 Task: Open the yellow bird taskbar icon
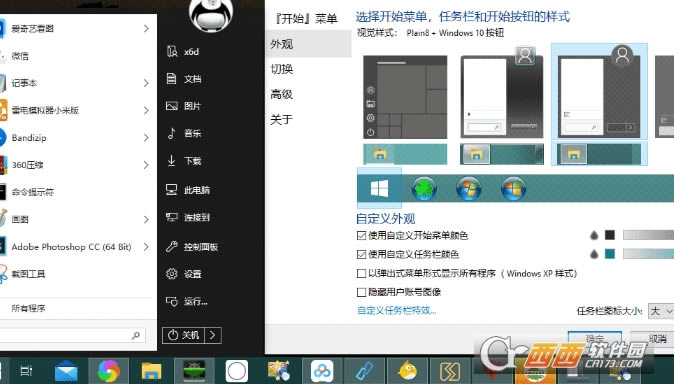tap(407, 371)
